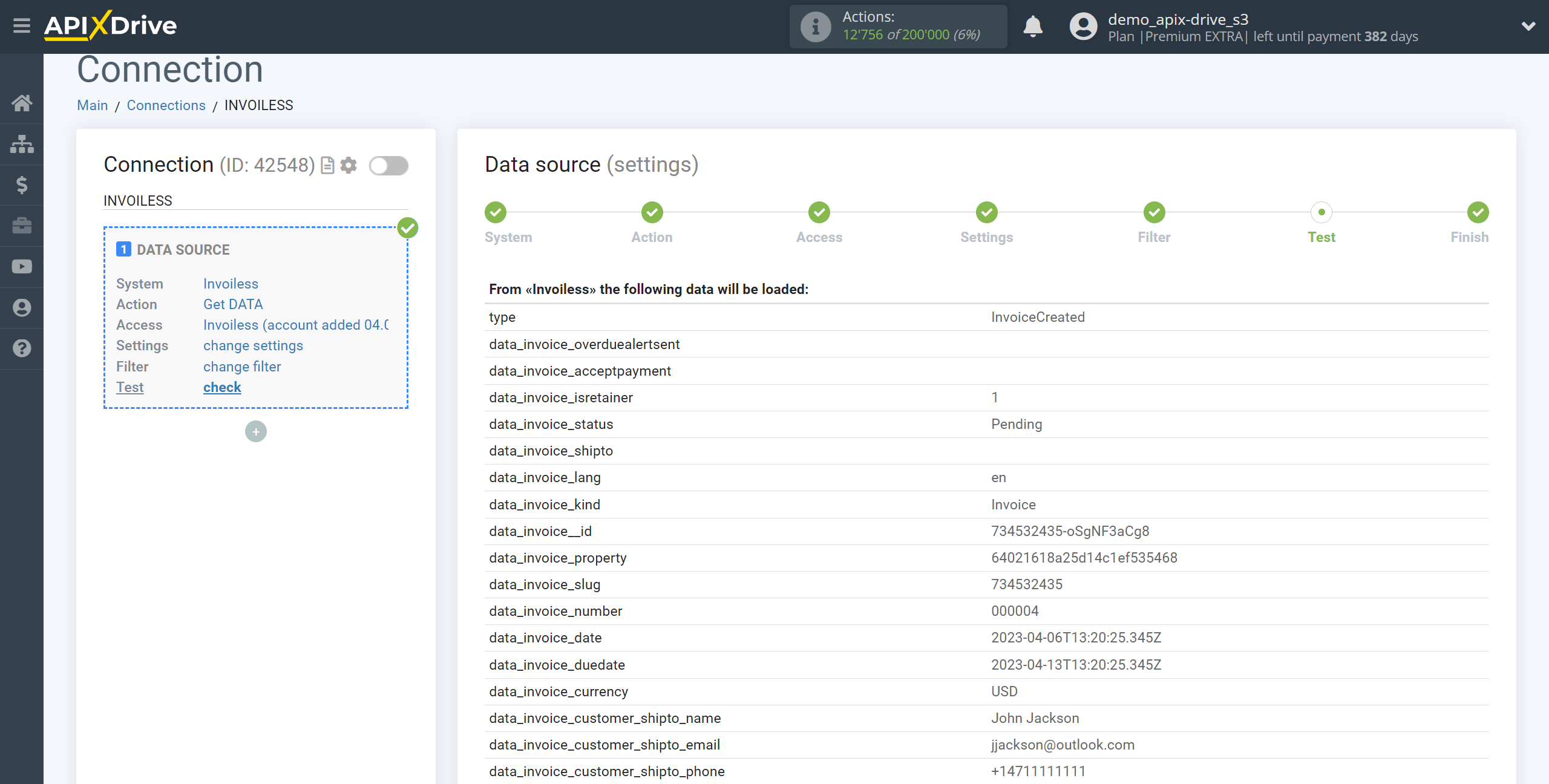Click the ApiX-Drive logo
The image size is (1549, 784).
tap(111, 25)
